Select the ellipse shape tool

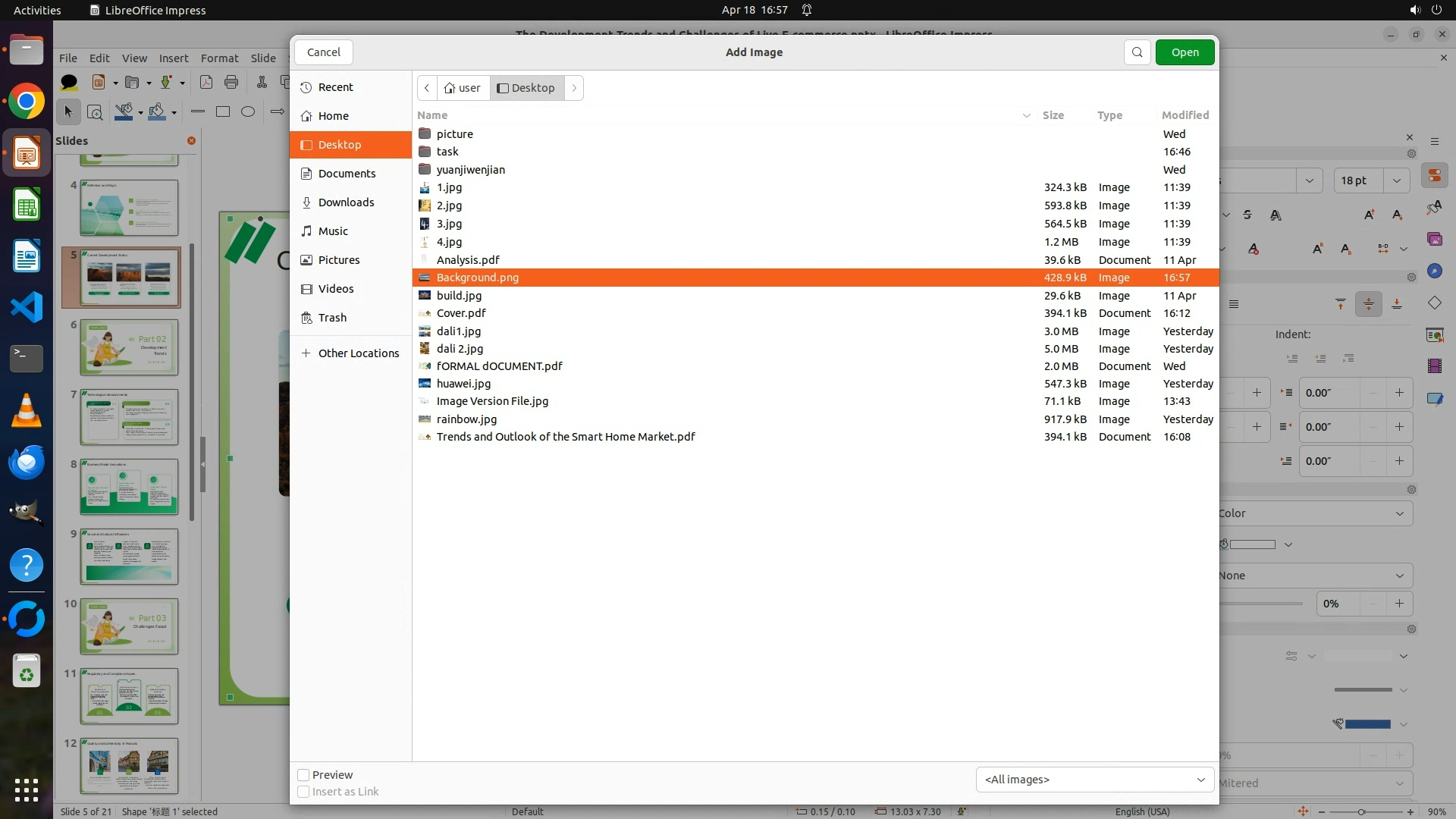pyautogui.click(x=248, y=111)
